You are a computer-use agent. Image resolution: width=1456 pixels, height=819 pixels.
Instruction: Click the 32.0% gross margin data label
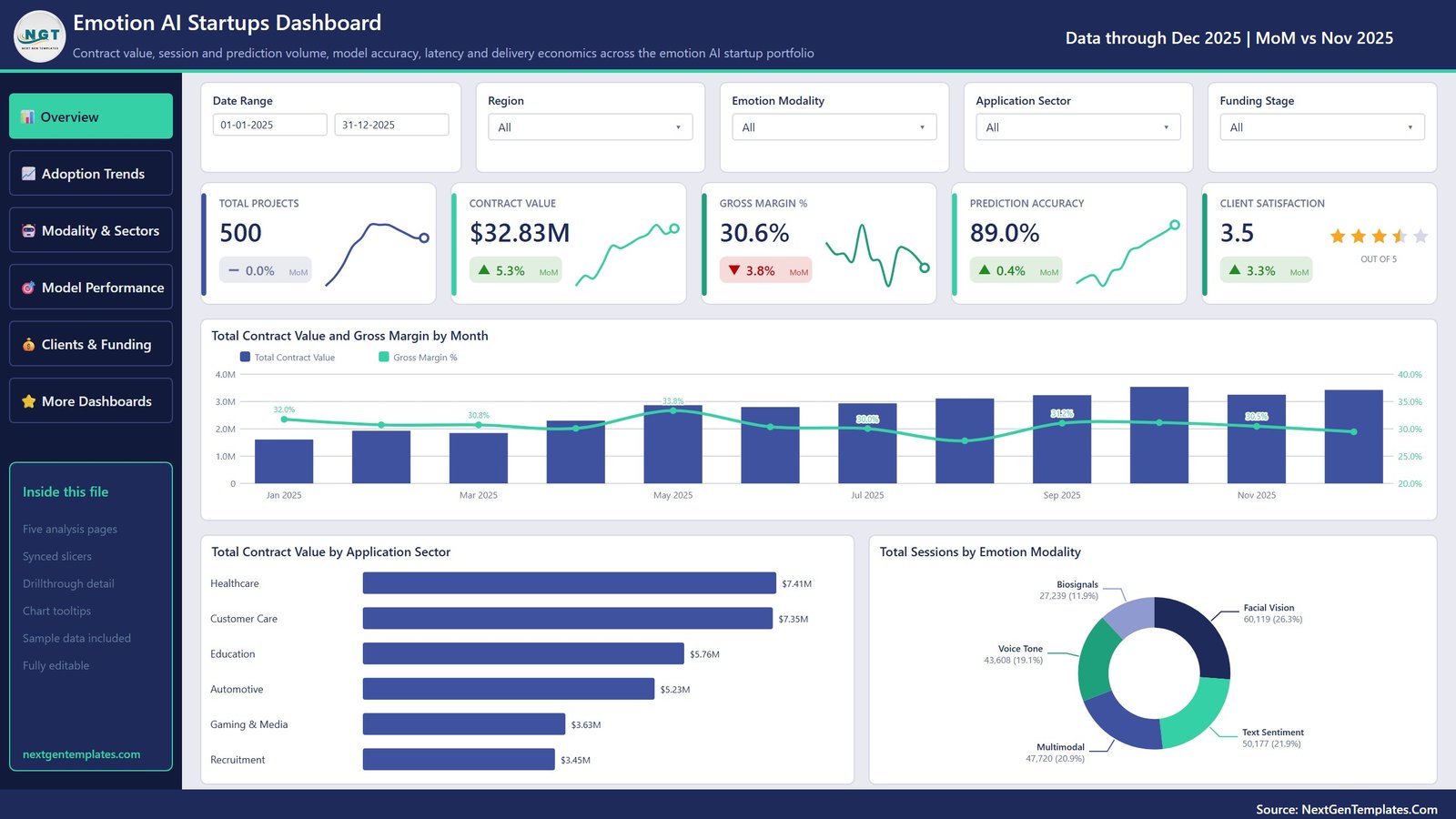pyautogui.click(x=284, y=409)
